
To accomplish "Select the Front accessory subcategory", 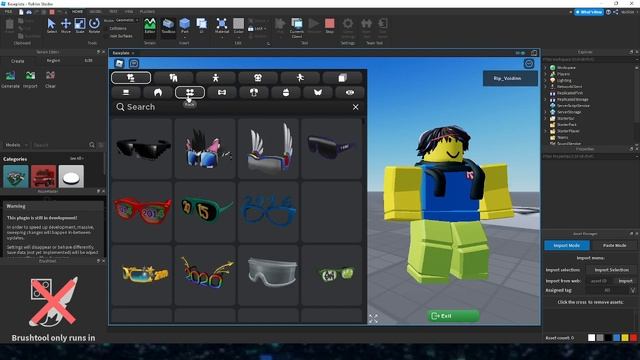I will pyautogui.click(x=286, y=92).
